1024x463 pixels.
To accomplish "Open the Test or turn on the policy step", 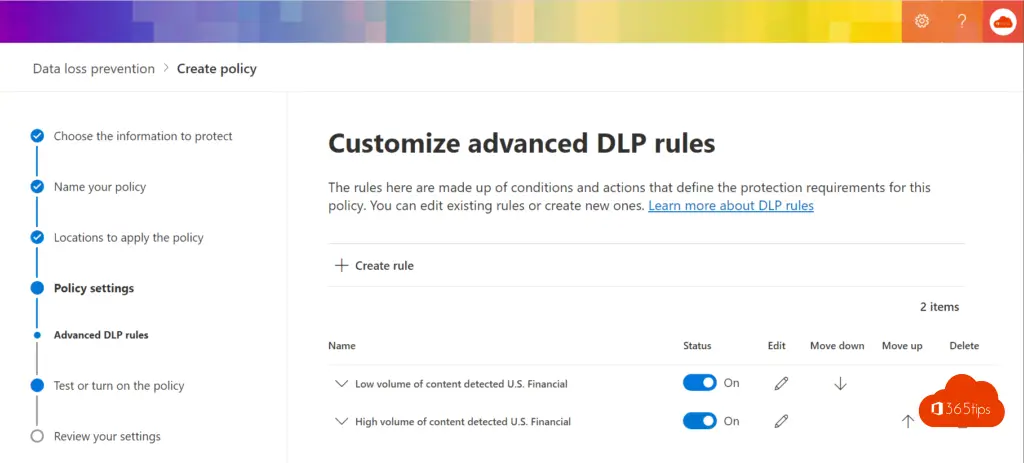I will (x=119, y=386).
